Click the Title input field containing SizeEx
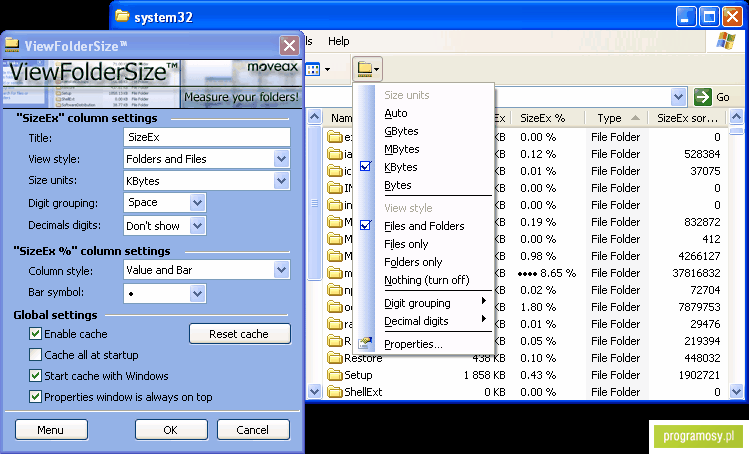Image resolution: width=749 pixels, height=454 pixels. [x=206, y=137]
